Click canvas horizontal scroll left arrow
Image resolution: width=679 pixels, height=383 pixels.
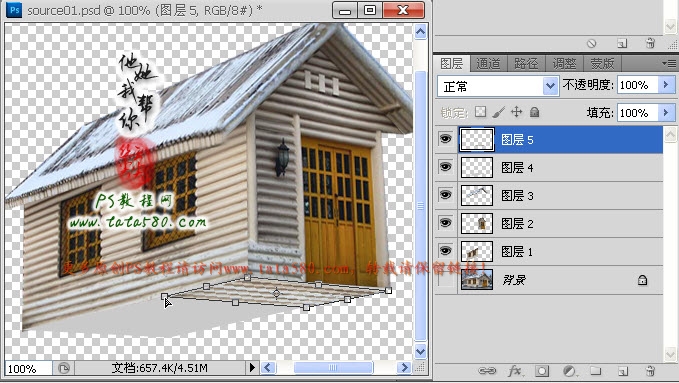pyautogui.click(x=268, y=368)
